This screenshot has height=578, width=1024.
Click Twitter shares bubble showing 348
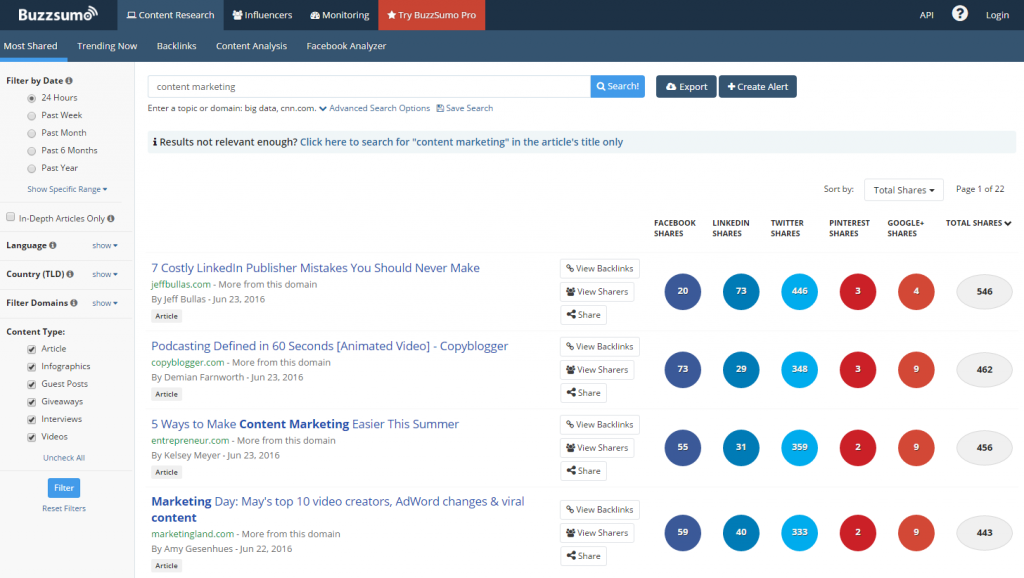[x=799, y=369]
